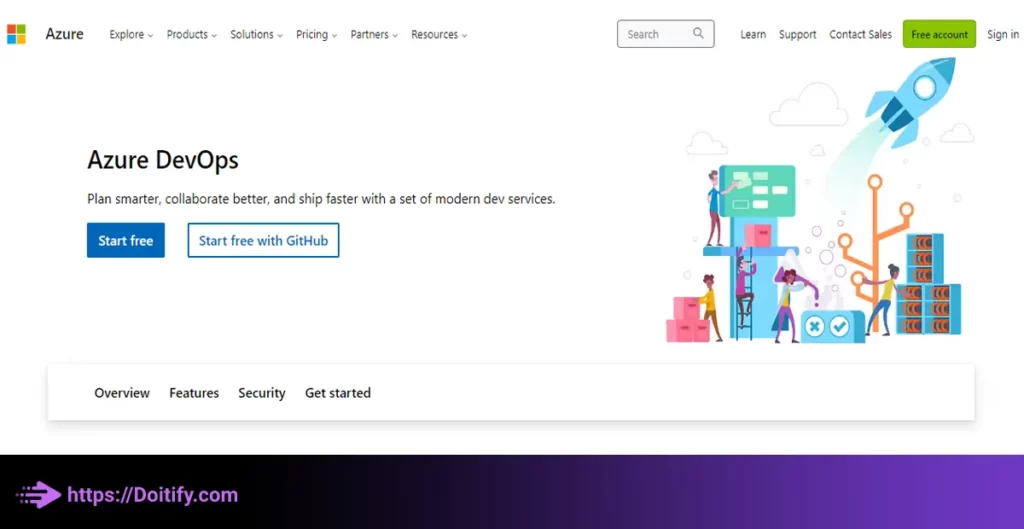Open the Learn link

tap(753, 35)
